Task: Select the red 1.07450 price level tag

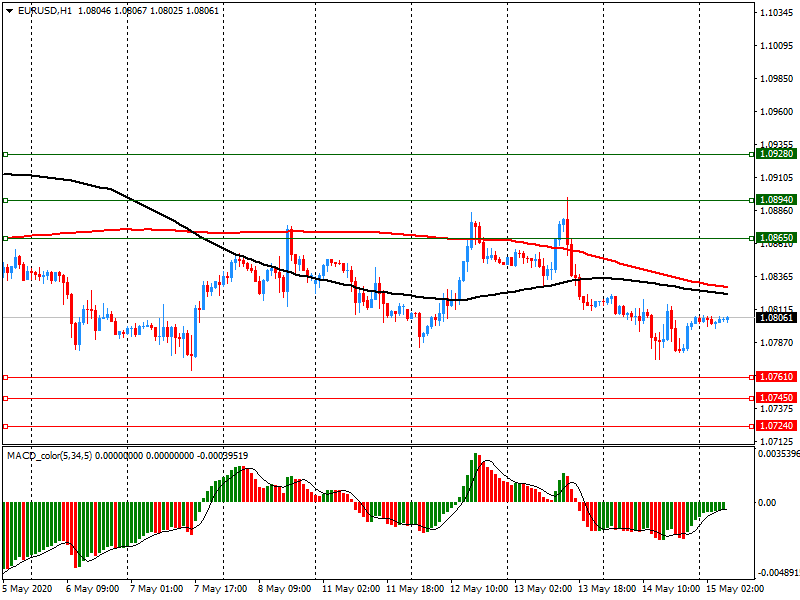Action: tap(776, 398)
